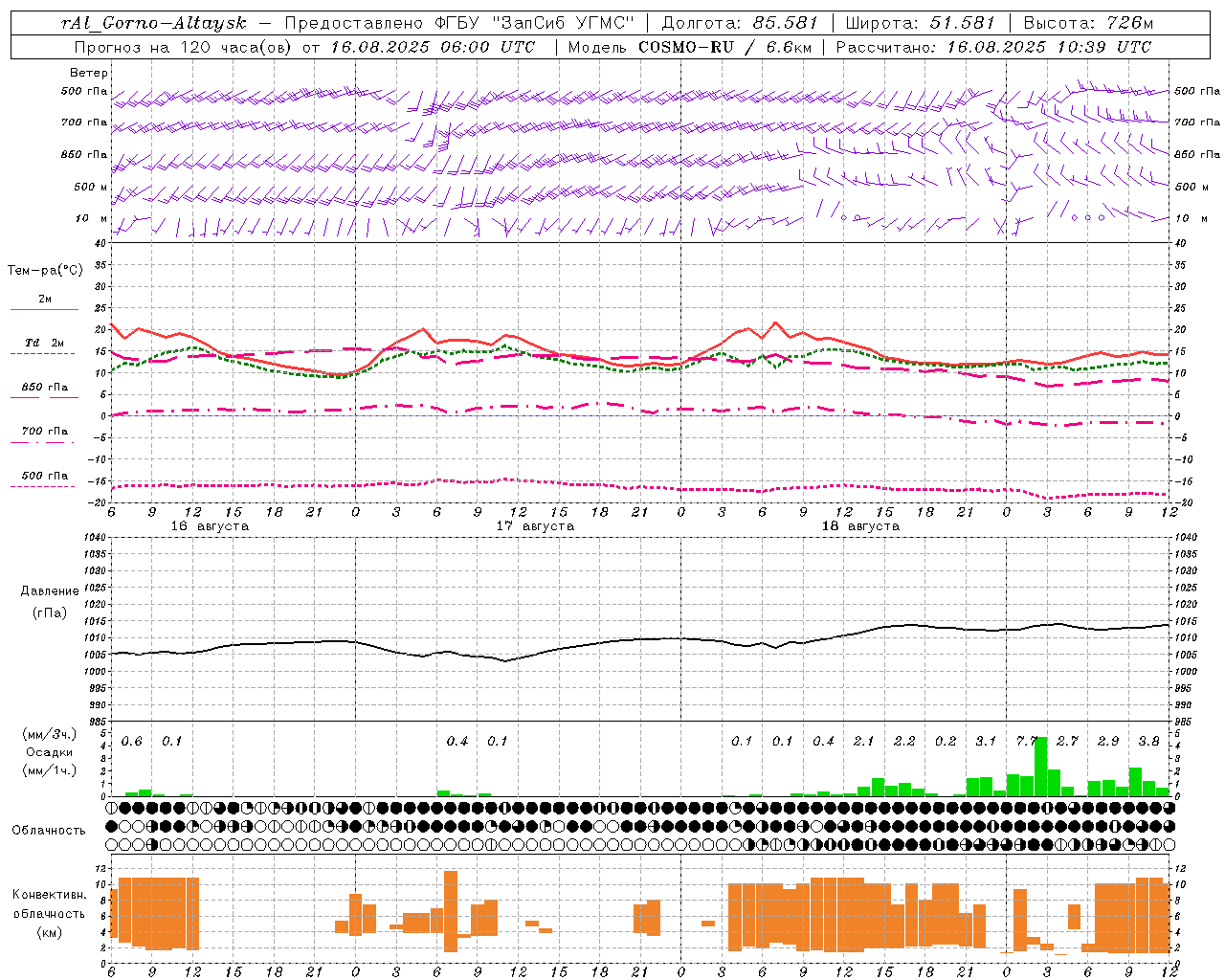Click the 0.6 precipitation total value
Image resolution: width=1225 pixels, height=980 pixels.
(x=132, y=742)
